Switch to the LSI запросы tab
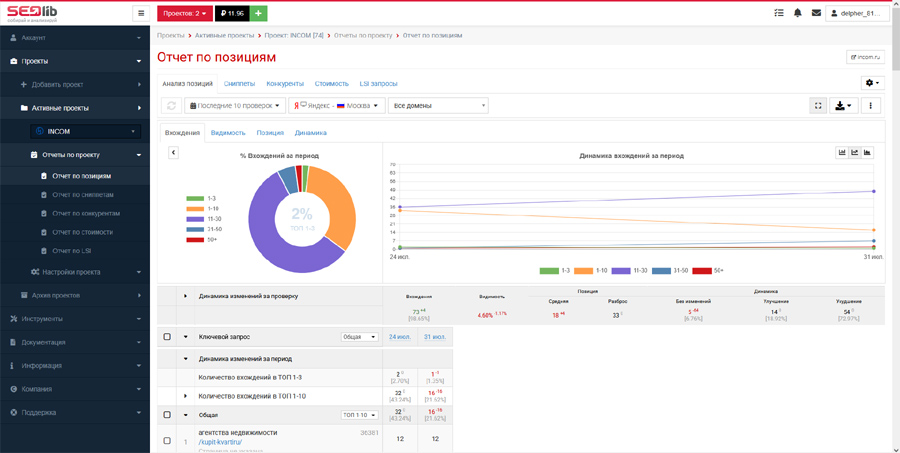The image size is (900, 453). (378, 84)
